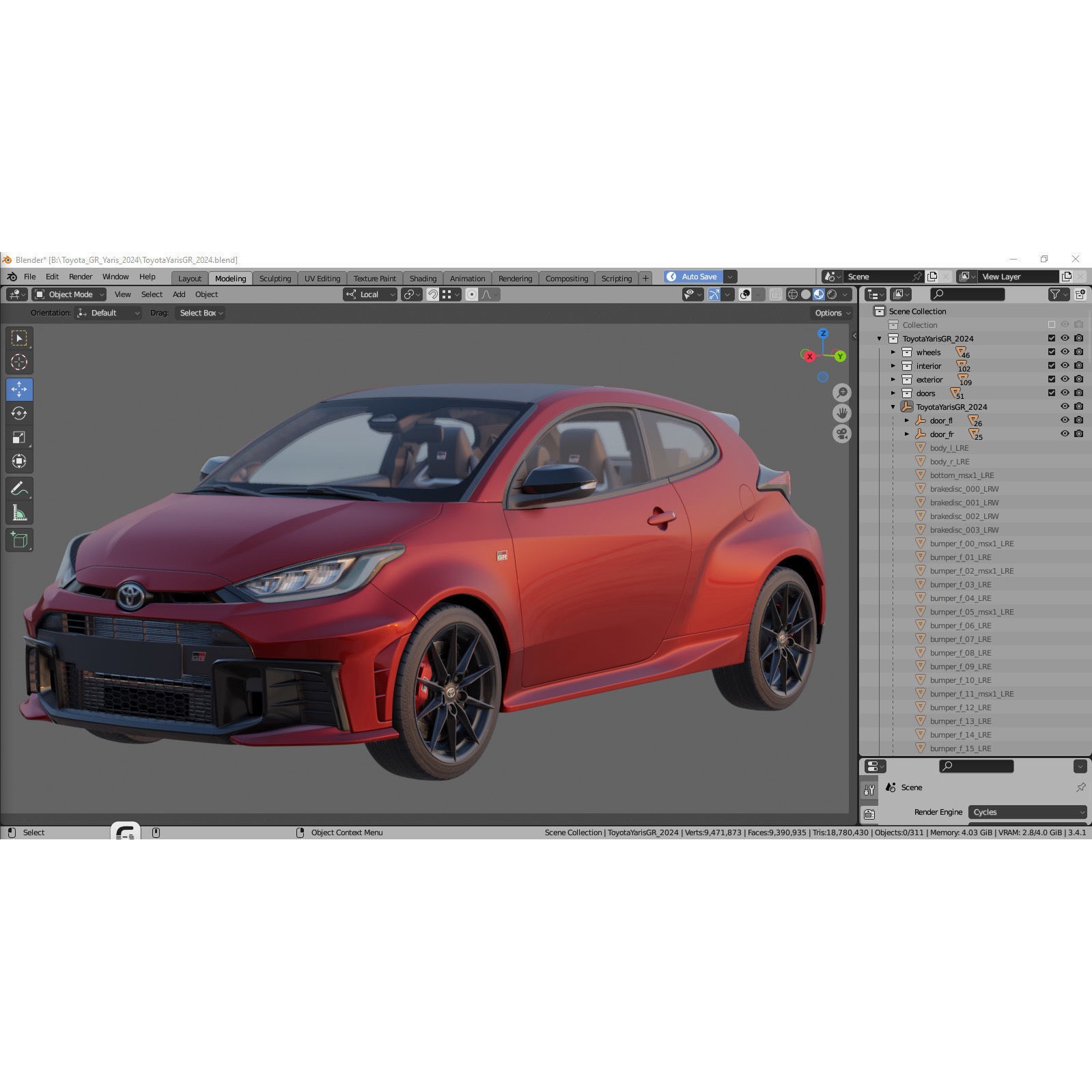Switch to the Sculpting workspace tab
Screen dimensions: 1092x1092
pos(275,279)
